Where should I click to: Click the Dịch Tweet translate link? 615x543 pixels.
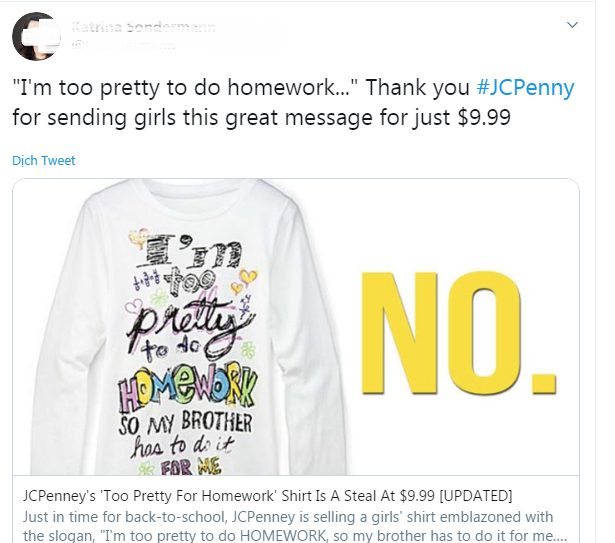coord(43,160)
